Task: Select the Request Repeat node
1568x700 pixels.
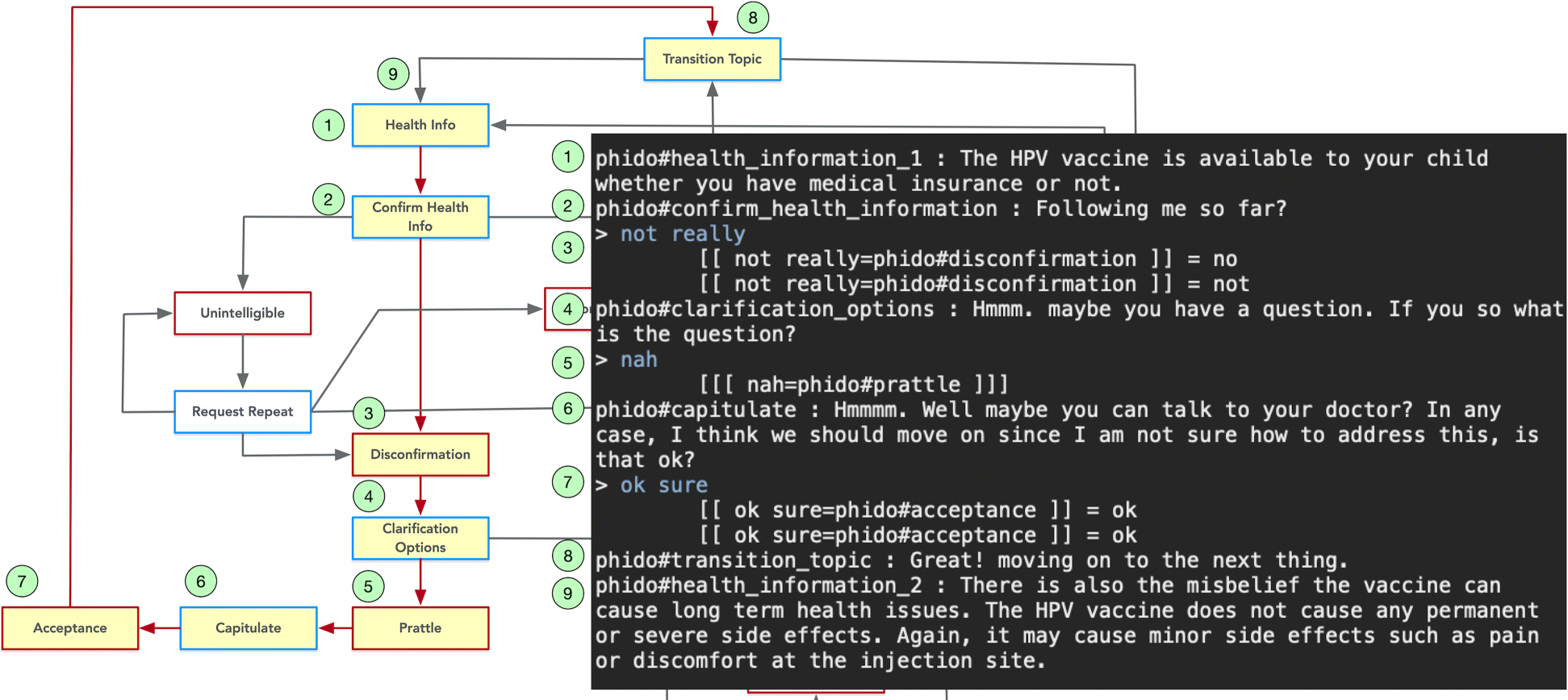Action: (243, 411)
